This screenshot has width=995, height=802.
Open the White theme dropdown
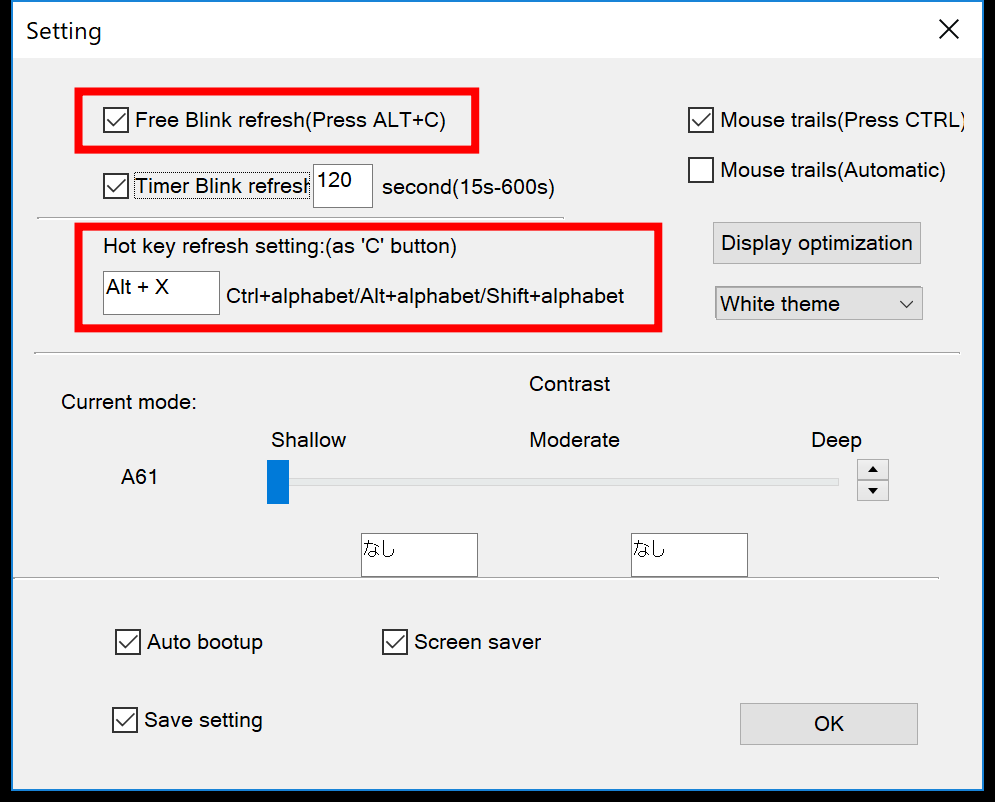tap(819, 303)
